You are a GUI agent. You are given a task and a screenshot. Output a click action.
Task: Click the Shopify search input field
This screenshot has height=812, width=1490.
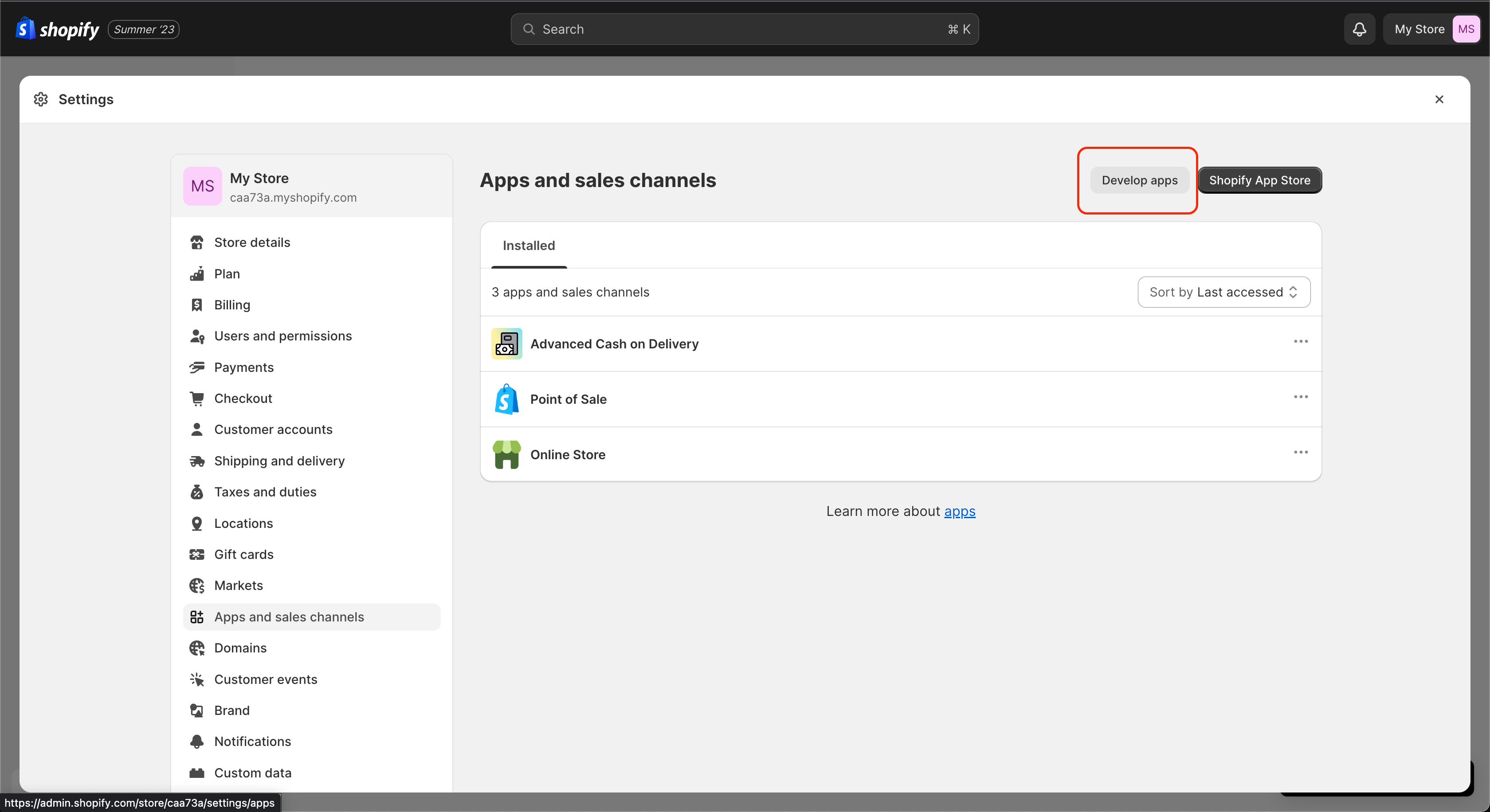pos(744,28)
